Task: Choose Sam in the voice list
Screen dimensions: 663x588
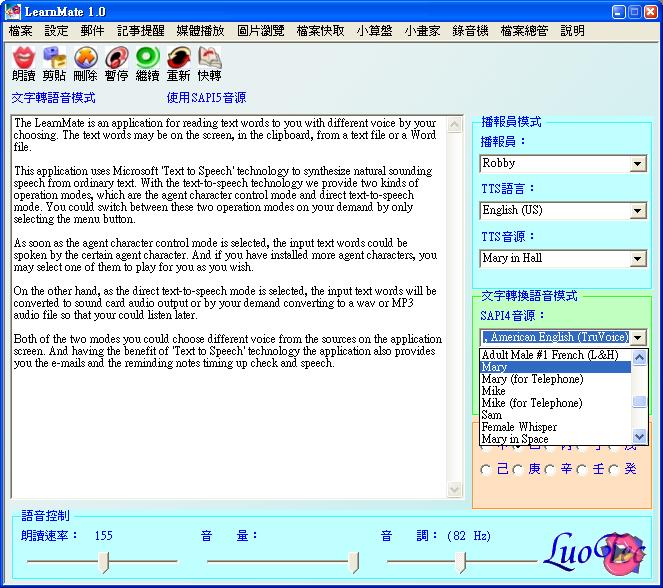Action: (556, 415)
